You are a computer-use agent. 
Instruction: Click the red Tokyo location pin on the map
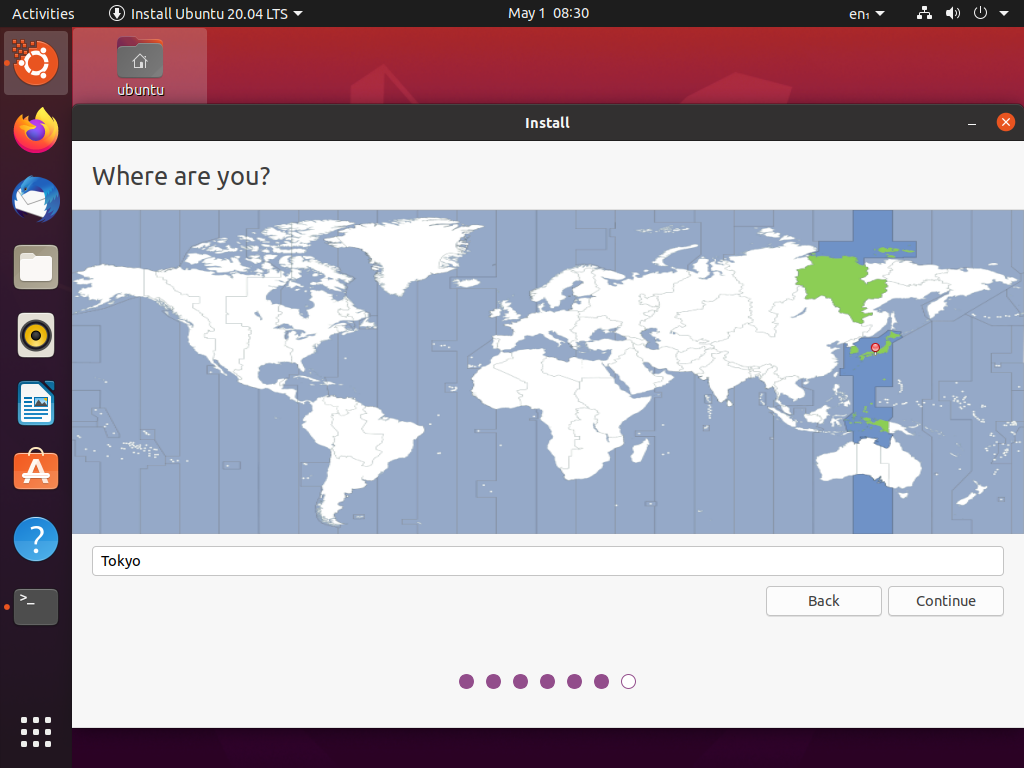click(875, 347)
